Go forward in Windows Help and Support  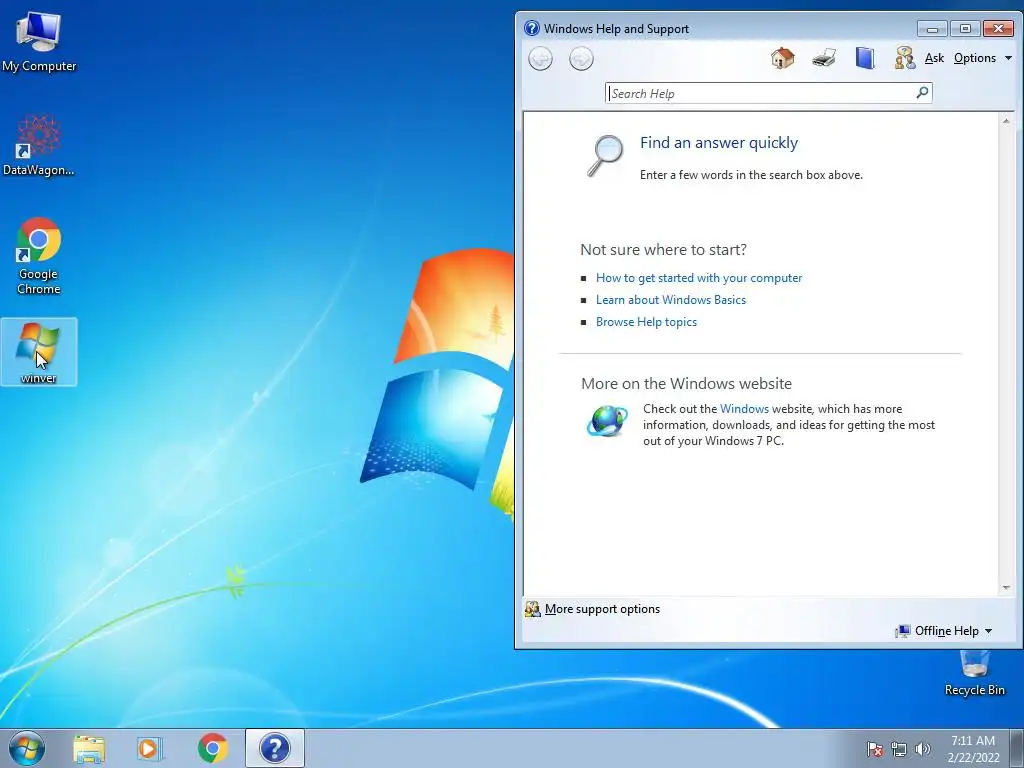tap(581, 59)
